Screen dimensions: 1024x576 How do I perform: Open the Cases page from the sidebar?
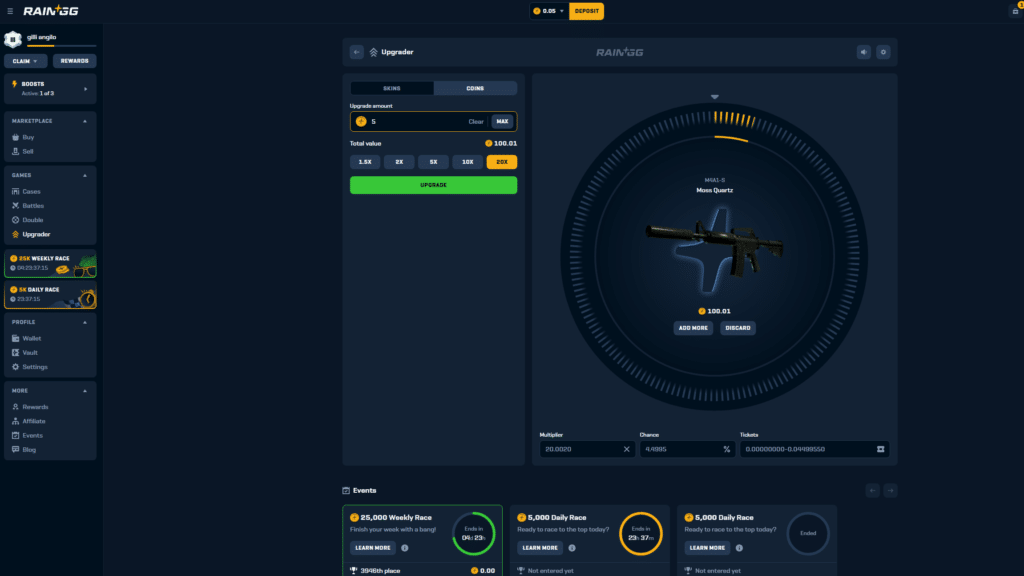[x=35, y=190]
